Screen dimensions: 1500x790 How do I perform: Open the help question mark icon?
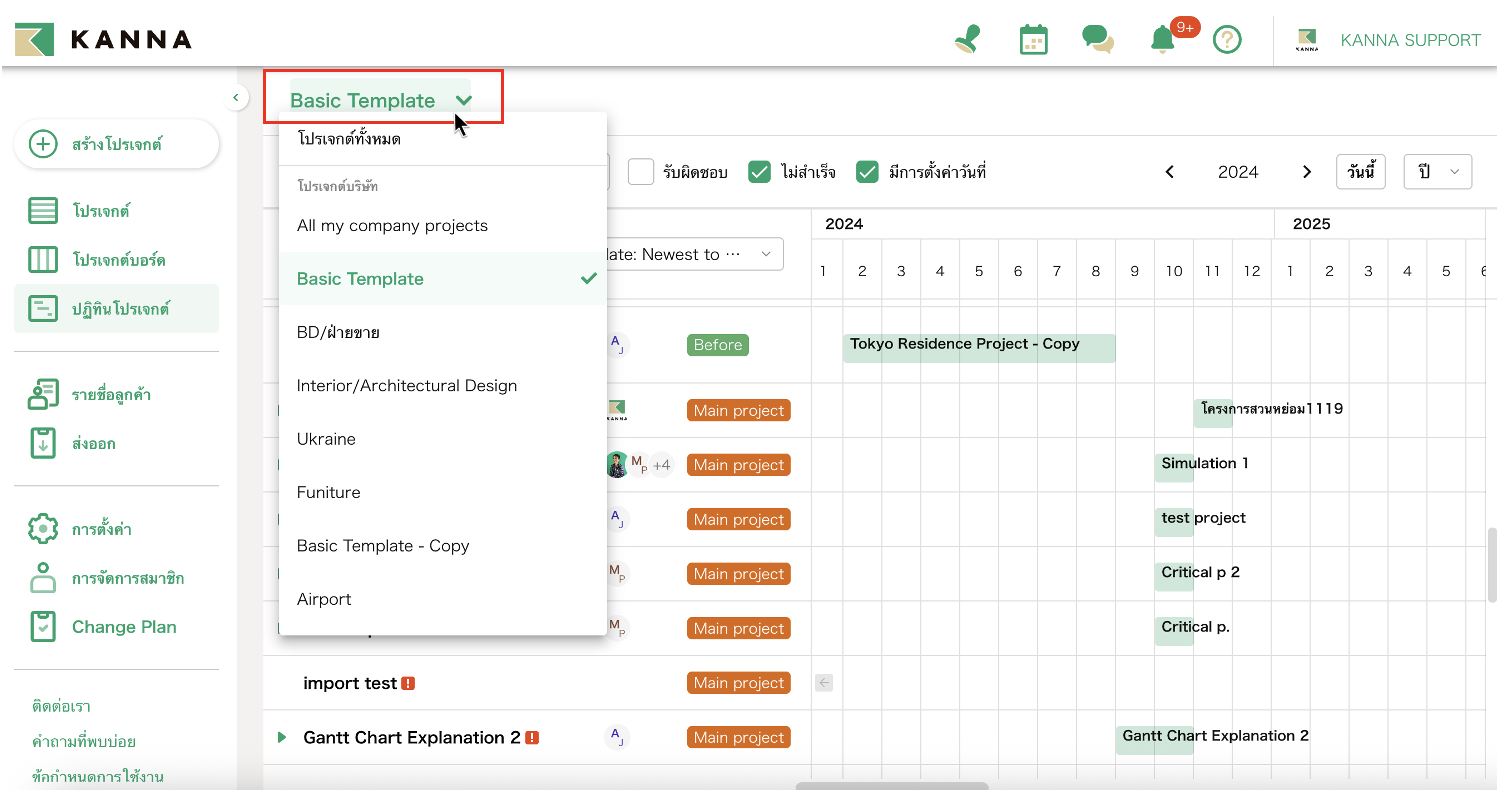(1227, 40)
